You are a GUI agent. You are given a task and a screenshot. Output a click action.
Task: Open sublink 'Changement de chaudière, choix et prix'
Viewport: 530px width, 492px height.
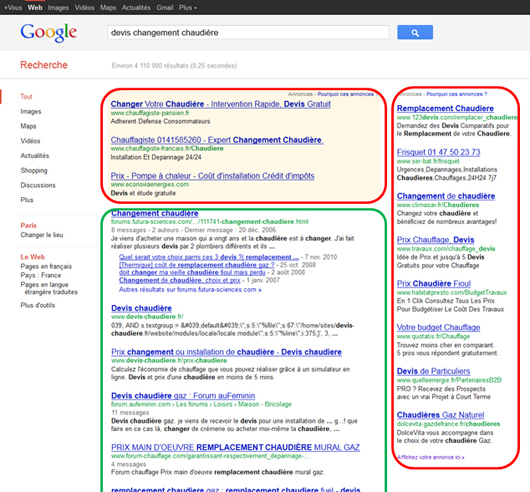[179, 280]
